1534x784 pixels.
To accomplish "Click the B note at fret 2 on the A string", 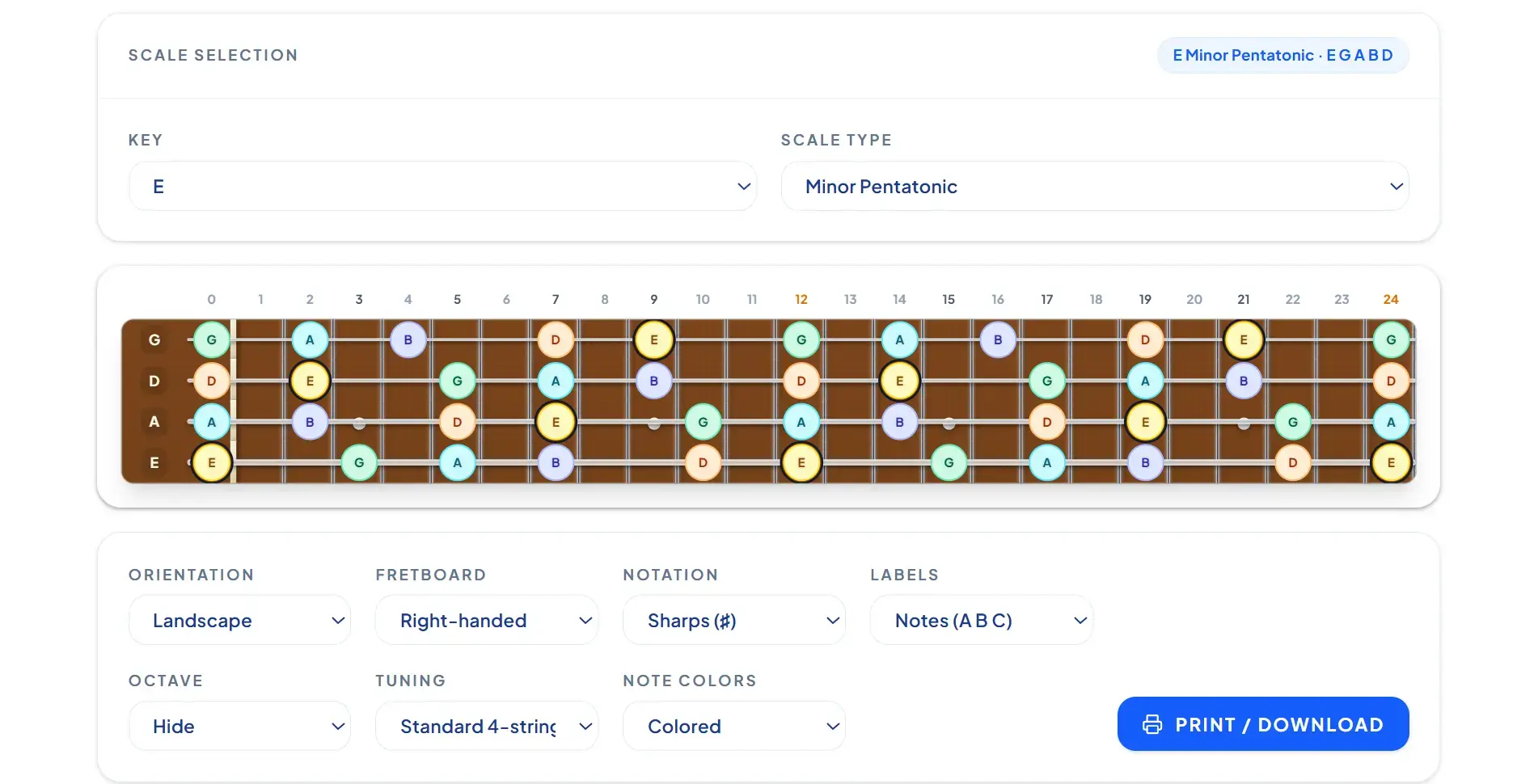I will (310, 422).
